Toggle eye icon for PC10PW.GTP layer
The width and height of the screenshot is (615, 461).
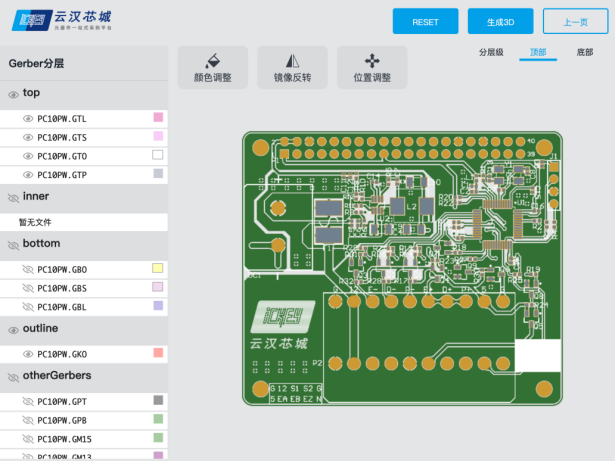pyautogui.click(x=28, y=175)
